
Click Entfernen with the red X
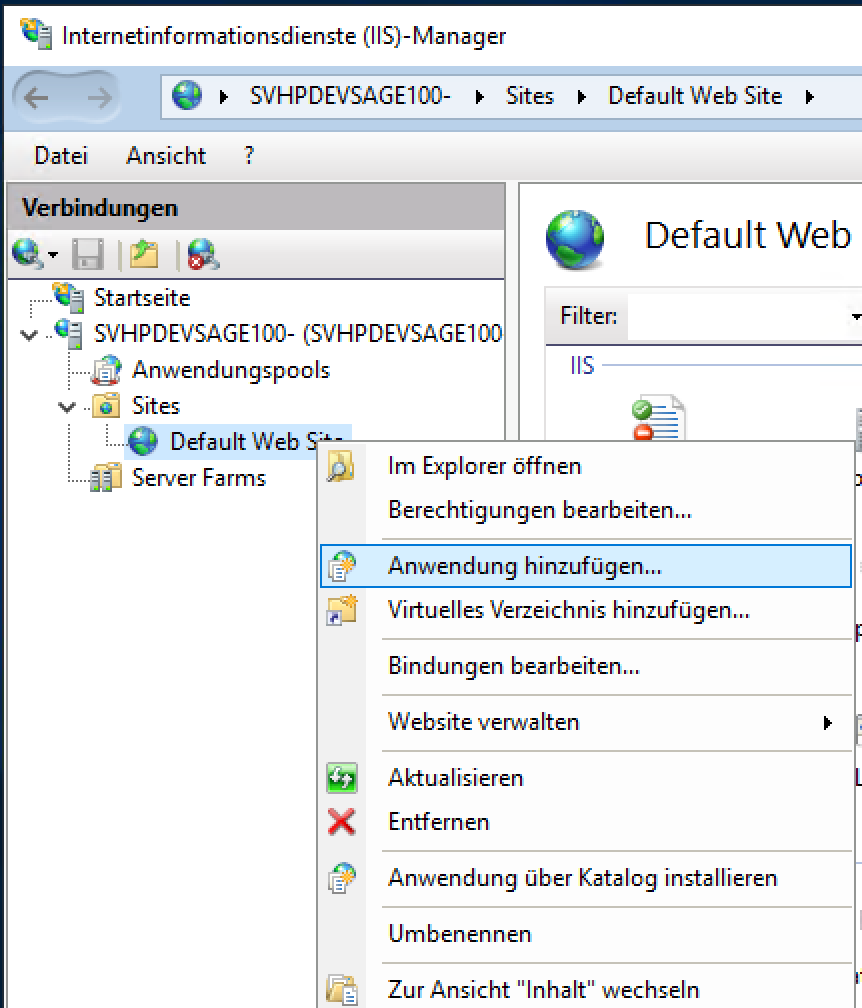click(x=438, y=822)
